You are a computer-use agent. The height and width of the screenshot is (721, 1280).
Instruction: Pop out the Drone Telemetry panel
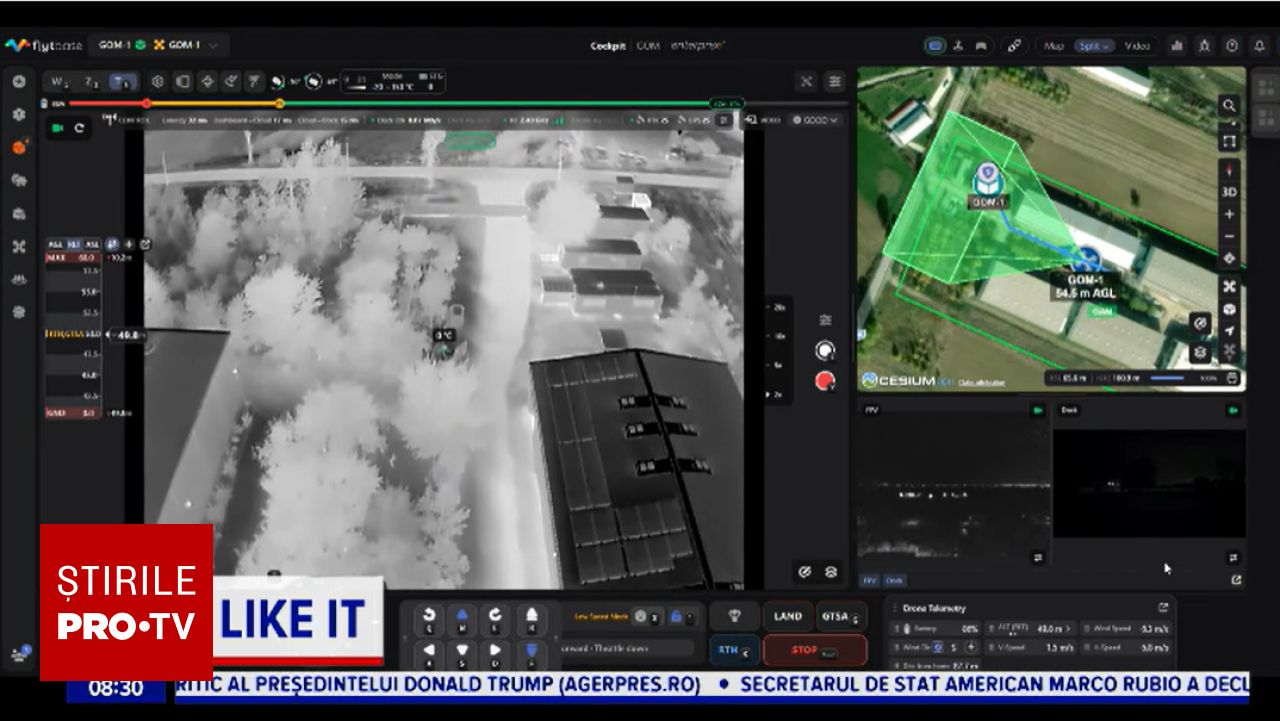click(1163, 607)
